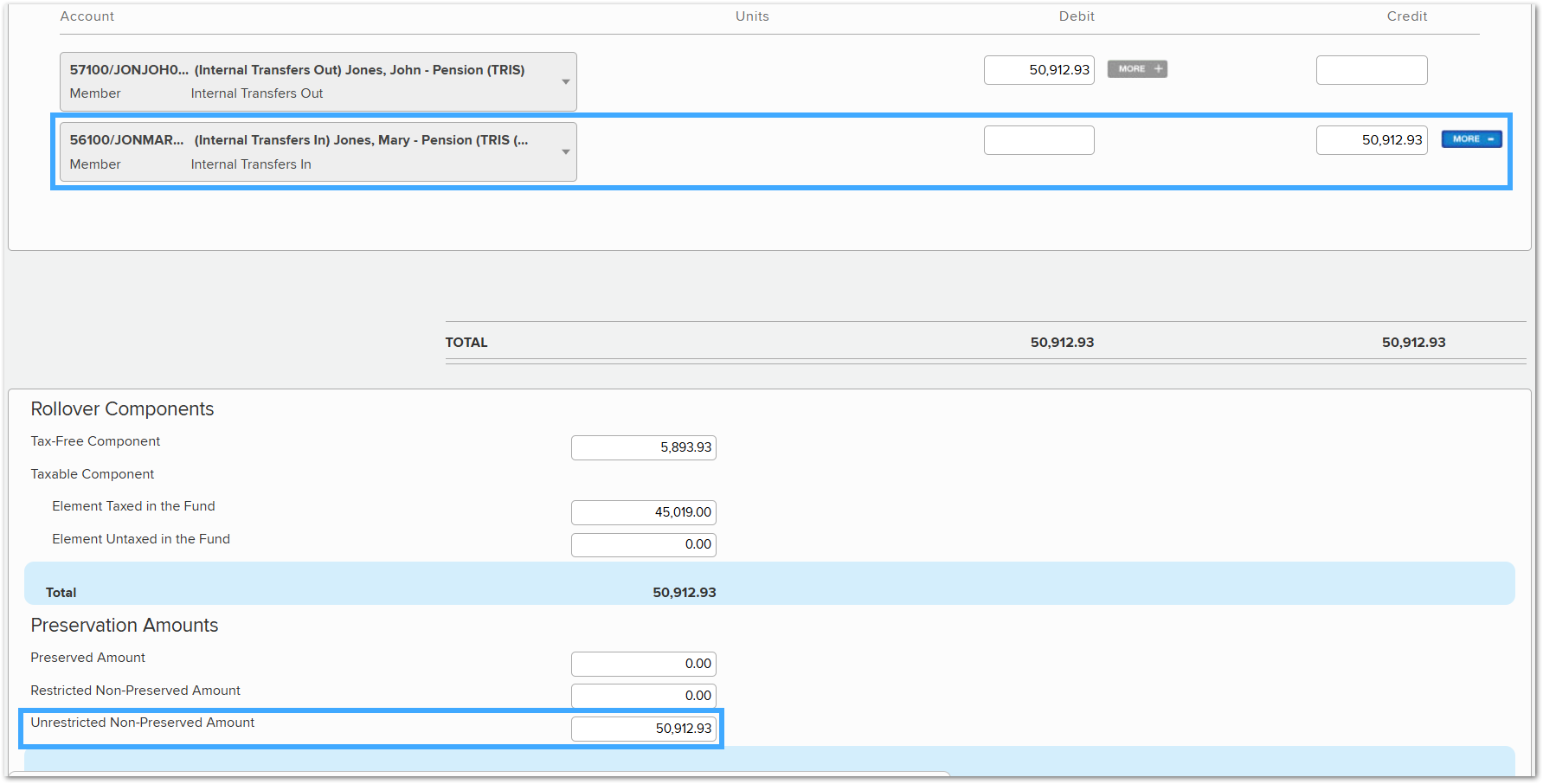Click the highlighted Internal Transfers In journal row
The image size is (1543, 784).
pos(779,151)
